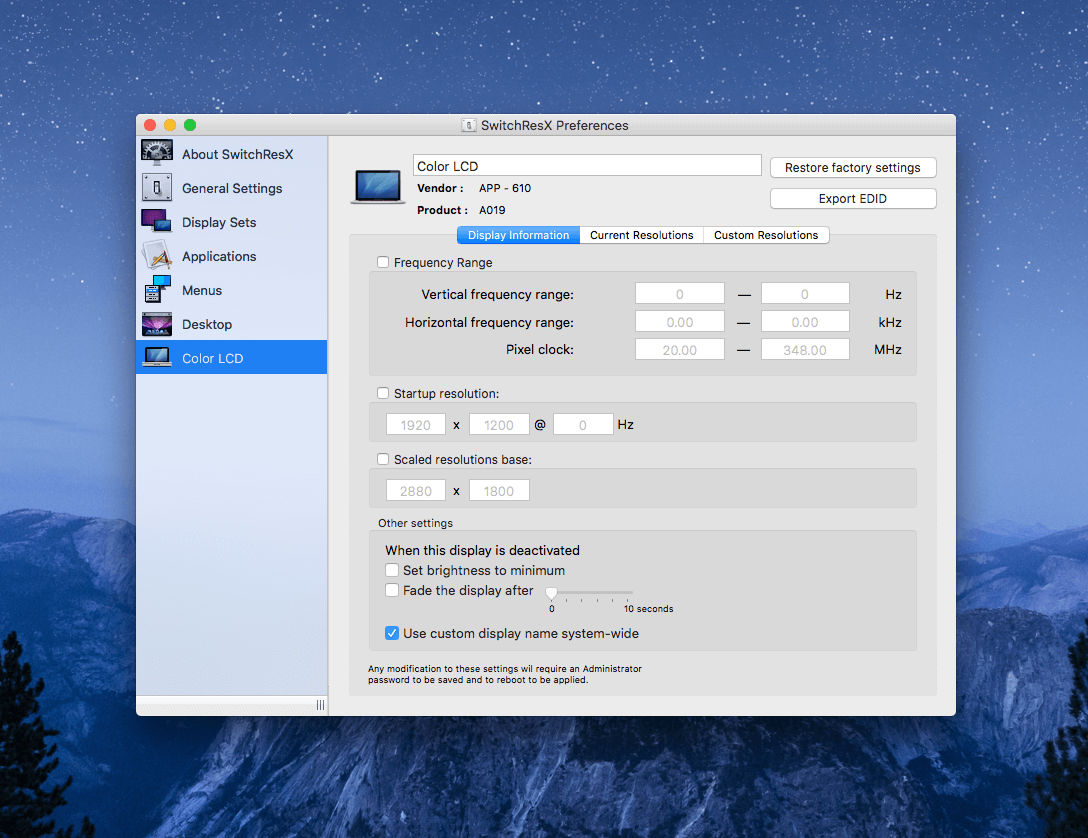This screenshot has height=838, width=1088.
Task: Open the Desktop section label
Action: [x=207, y=324]
